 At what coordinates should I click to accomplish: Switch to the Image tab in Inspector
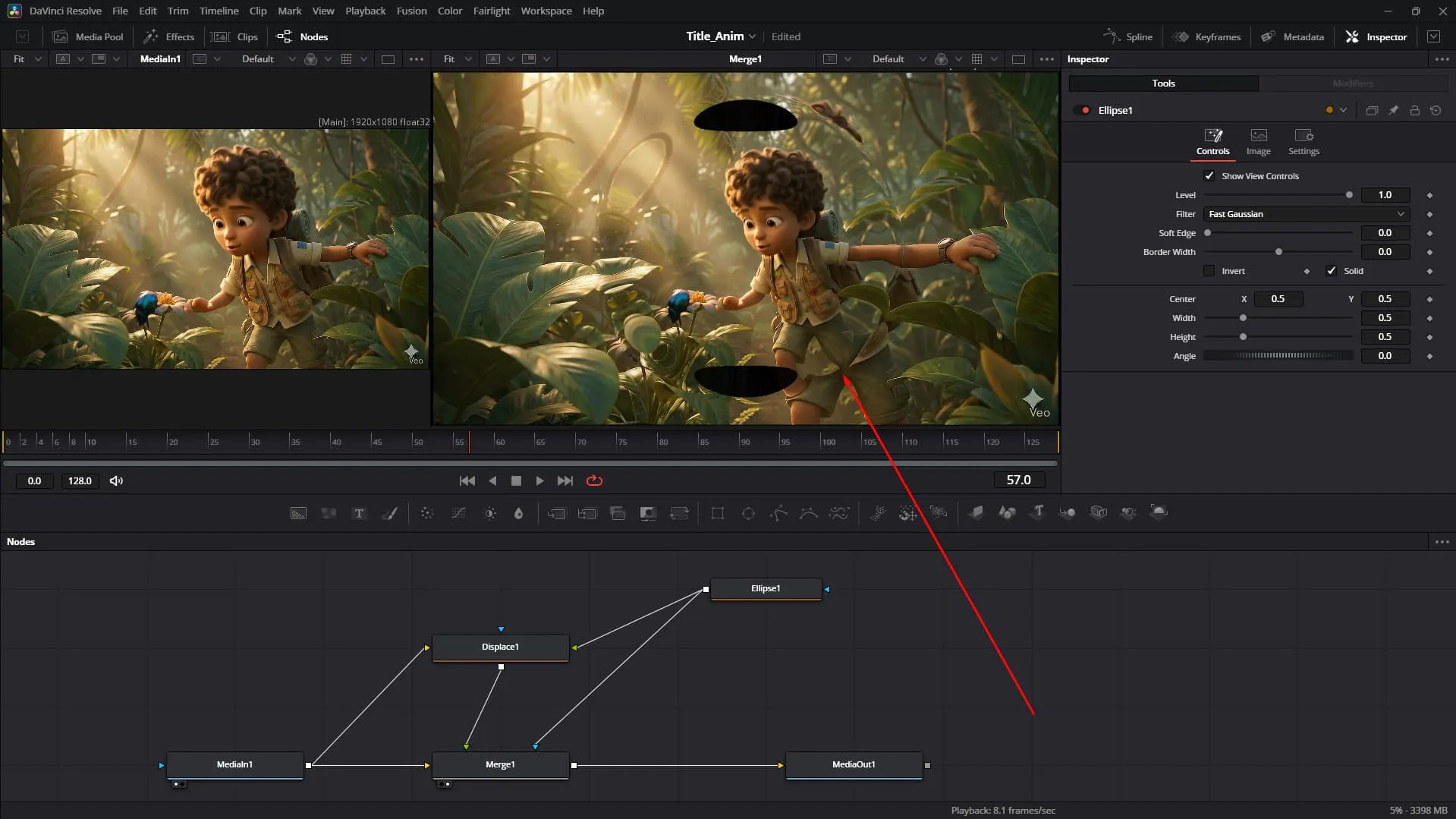(1258, 142)
